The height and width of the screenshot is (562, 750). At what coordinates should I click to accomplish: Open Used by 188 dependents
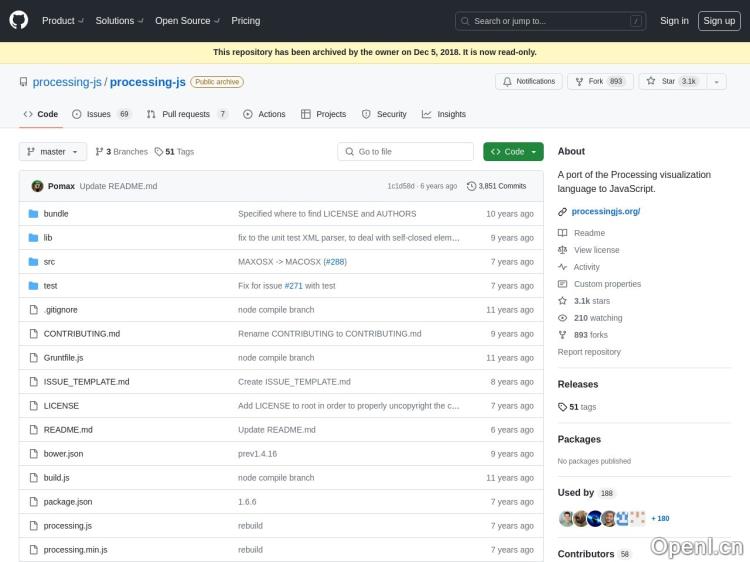point(586,493)
